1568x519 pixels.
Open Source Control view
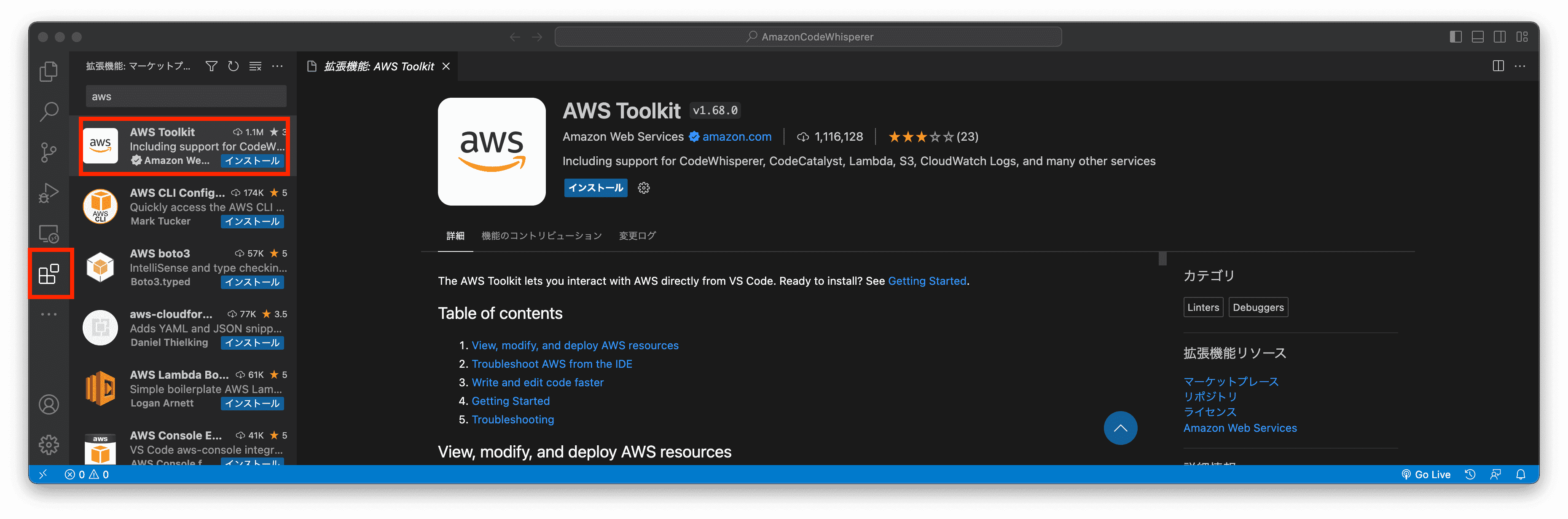[49, 152]
